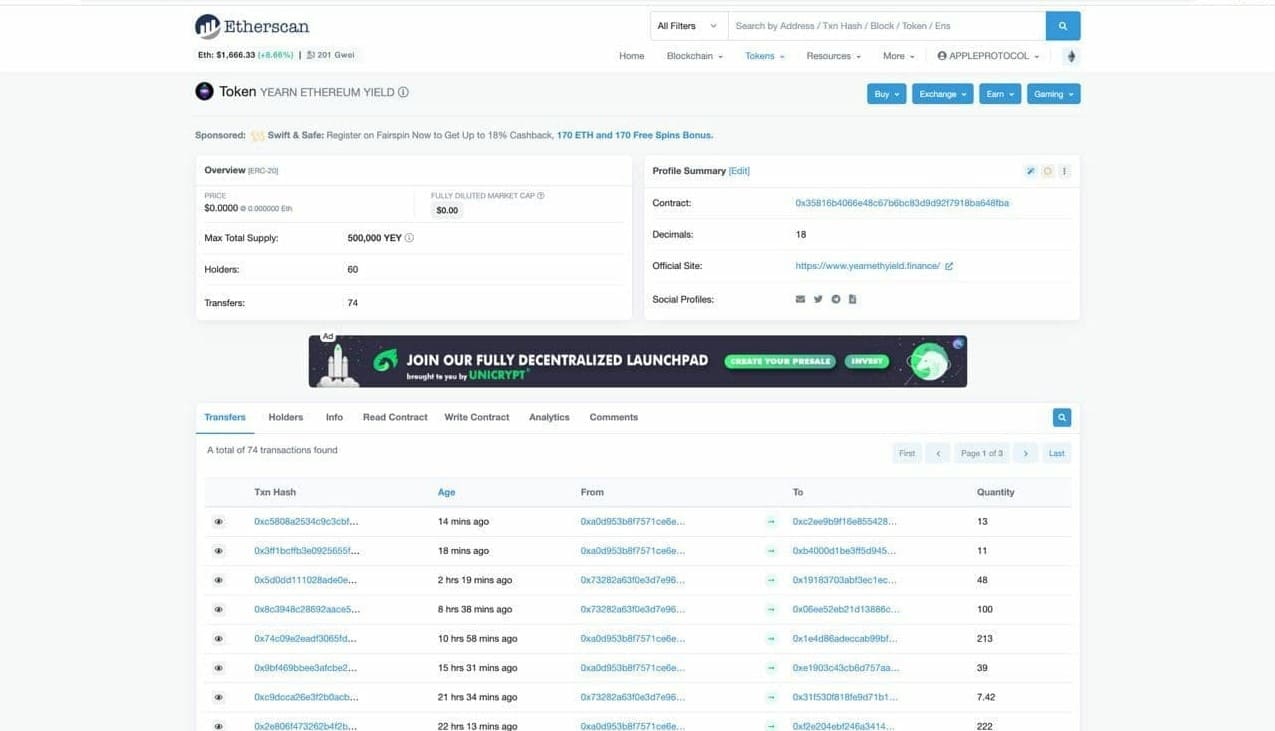Click the Twitter social profile icon

pyautogui.click(x=818, y=299)
